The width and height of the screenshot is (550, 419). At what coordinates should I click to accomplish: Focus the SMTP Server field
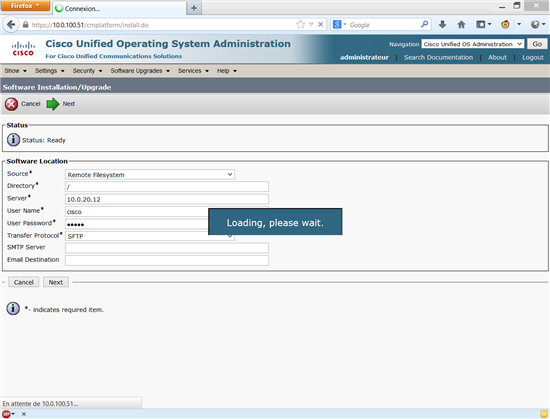click(167, 248)
